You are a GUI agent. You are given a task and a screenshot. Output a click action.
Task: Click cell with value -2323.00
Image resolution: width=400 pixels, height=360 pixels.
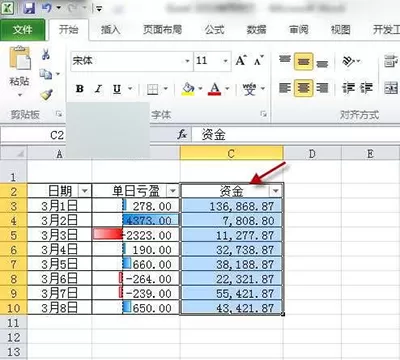coord(136,235)
